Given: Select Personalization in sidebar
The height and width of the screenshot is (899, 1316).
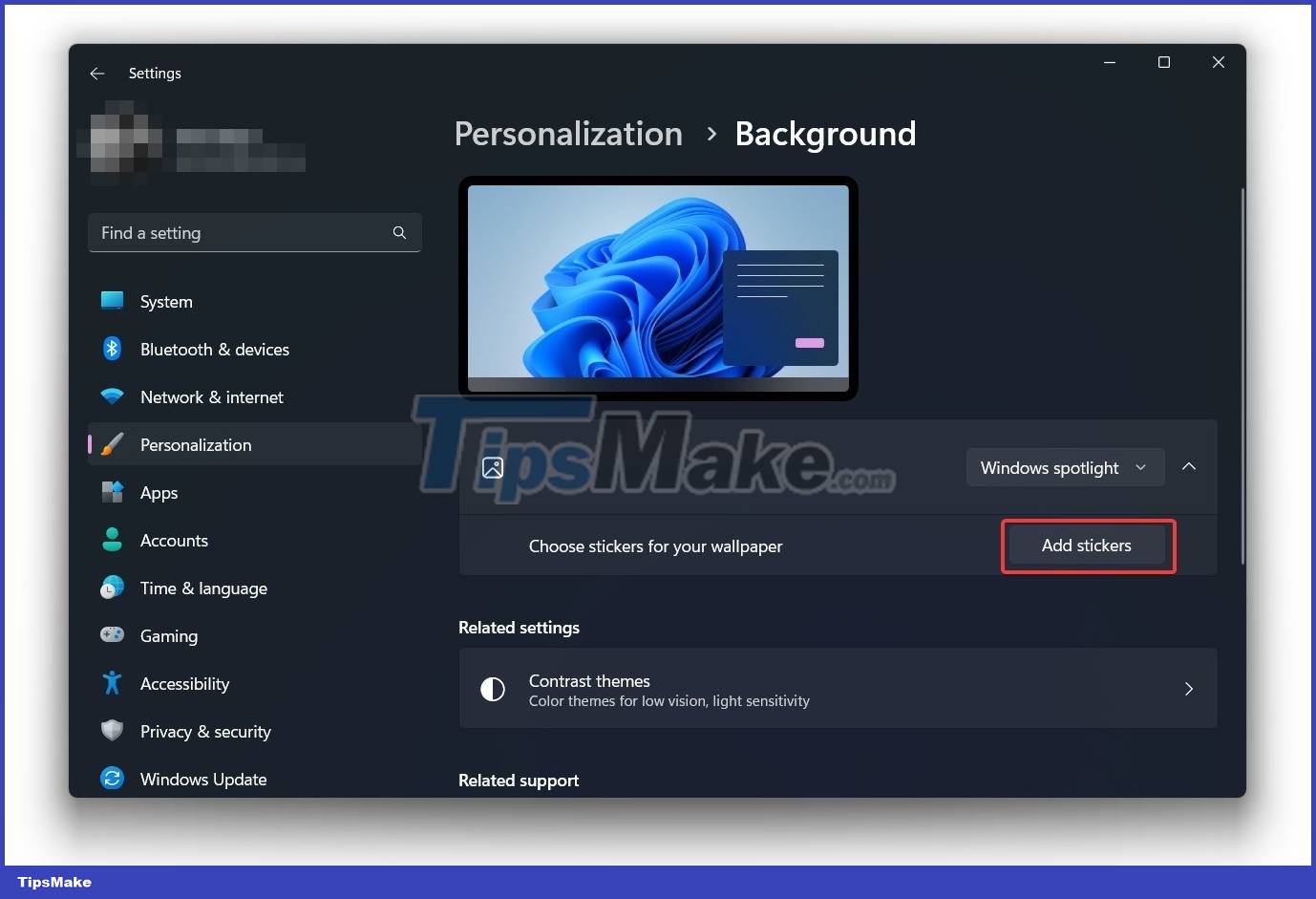Looking at the screenshot, I should pos(254,444).
